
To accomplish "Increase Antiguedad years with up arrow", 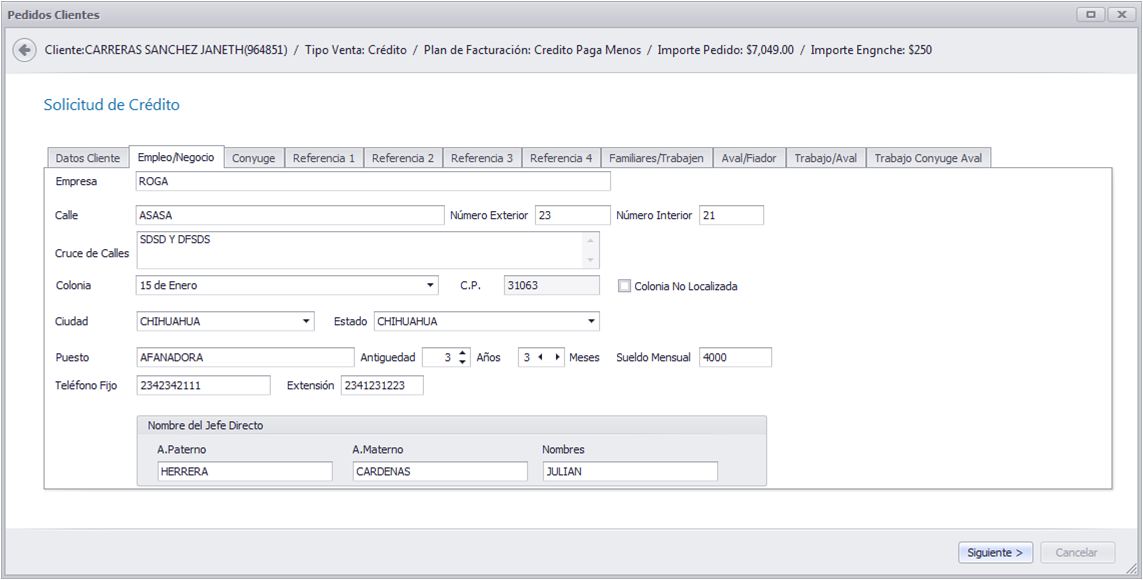I will (x=463, y=353).
